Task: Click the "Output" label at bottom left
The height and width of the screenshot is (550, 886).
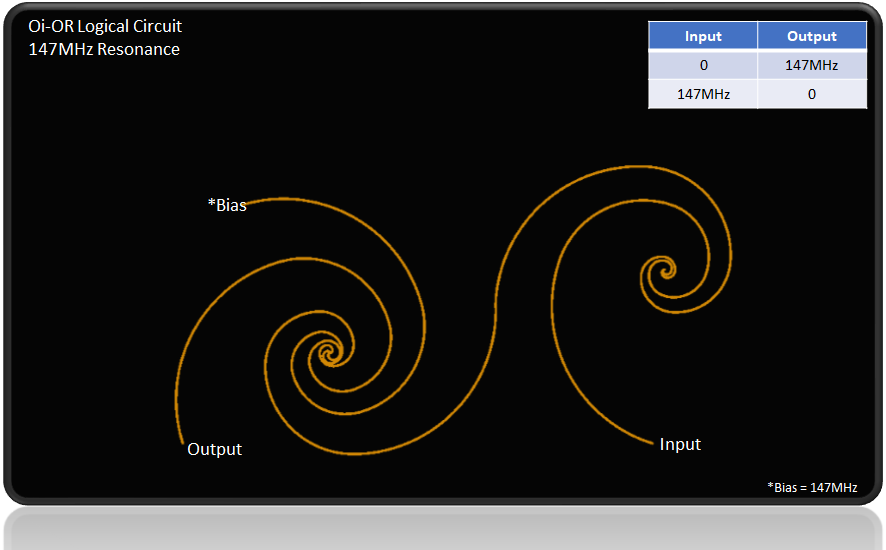Action: 214,449
